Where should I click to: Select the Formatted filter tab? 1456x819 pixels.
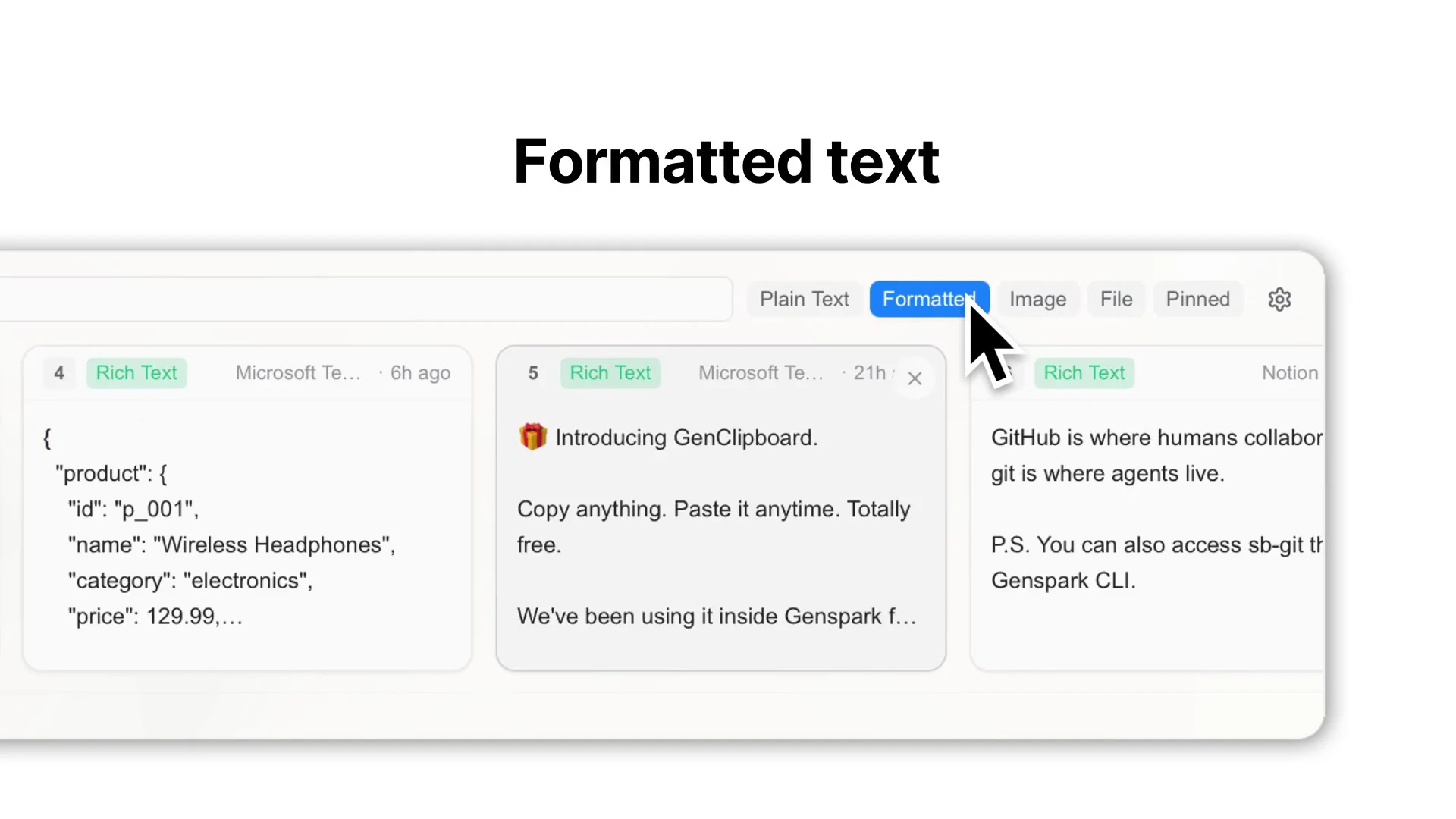pyautogui.click(x=929, y=300)
